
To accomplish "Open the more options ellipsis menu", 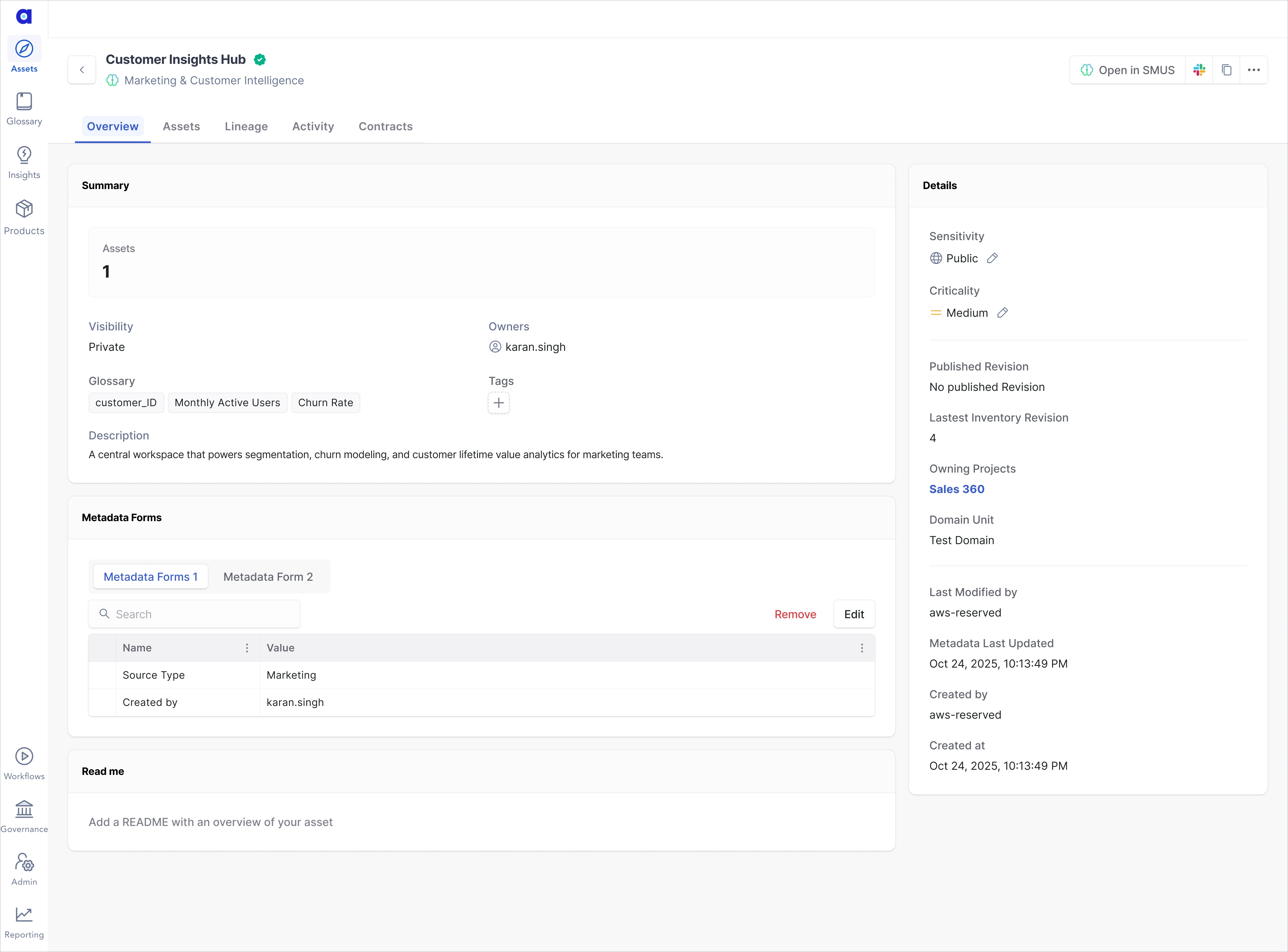I will 1254,70.
